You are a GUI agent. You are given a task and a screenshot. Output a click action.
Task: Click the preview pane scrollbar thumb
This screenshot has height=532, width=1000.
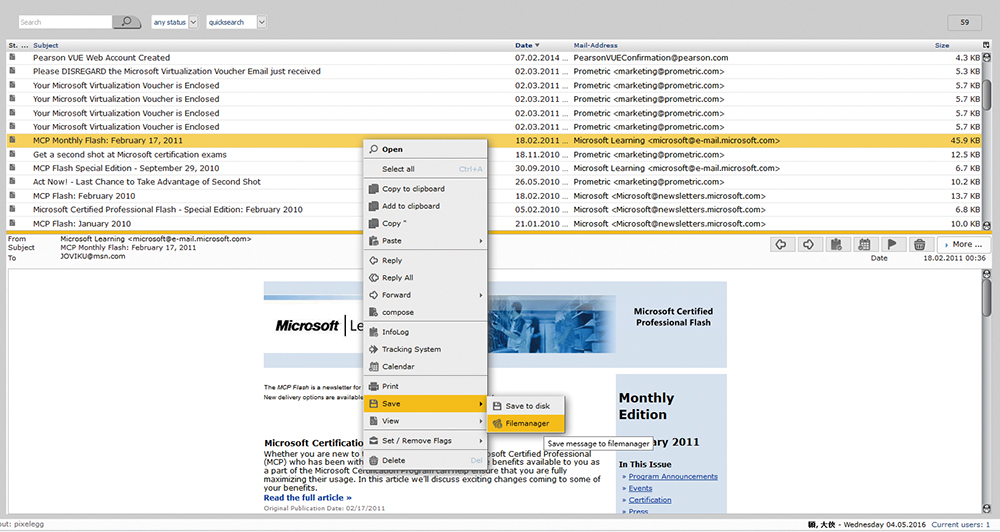[x=987, y=299]
